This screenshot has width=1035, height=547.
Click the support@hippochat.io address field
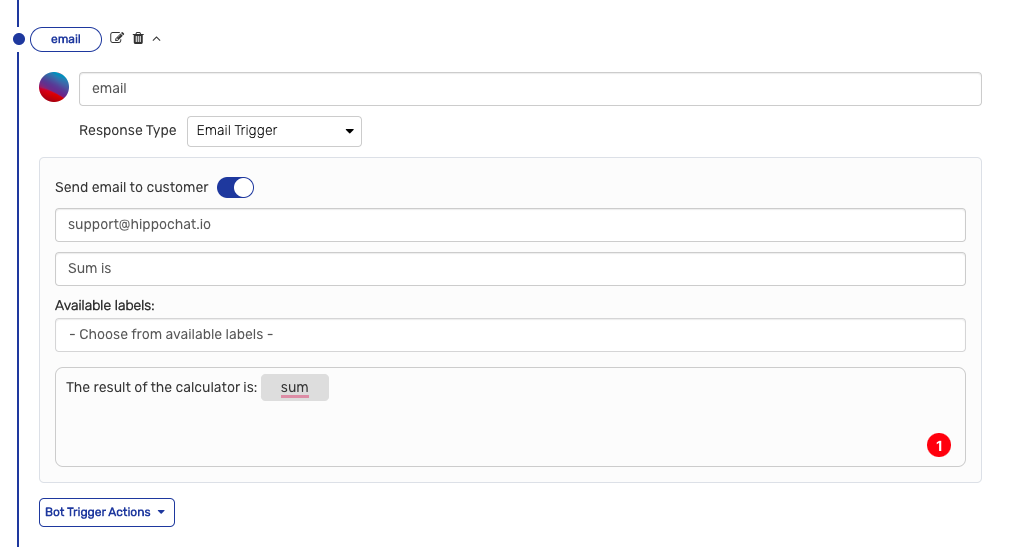(510, 225)
